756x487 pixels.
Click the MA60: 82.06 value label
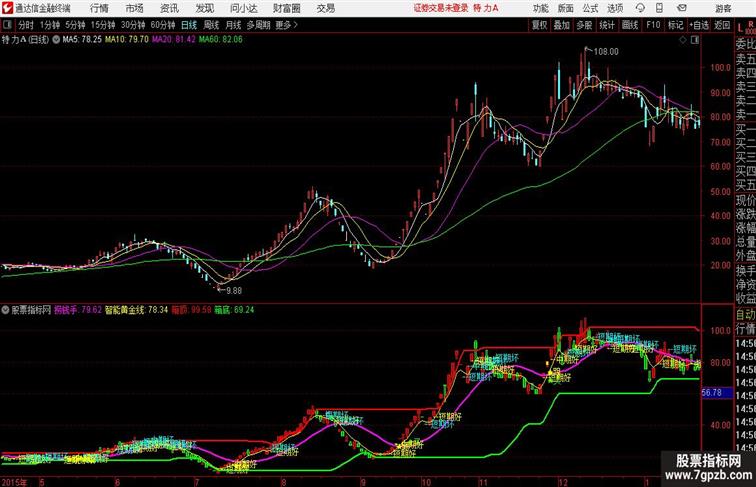[x=221, y=40]
